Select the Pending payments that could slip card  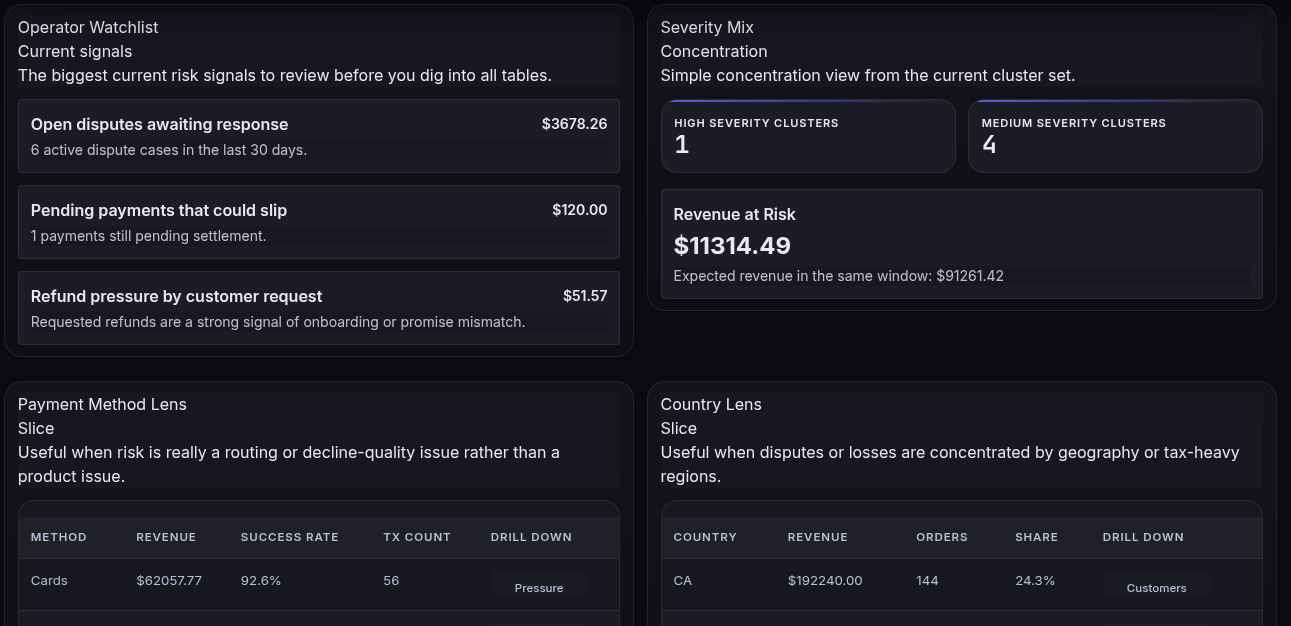click(319, 222)
